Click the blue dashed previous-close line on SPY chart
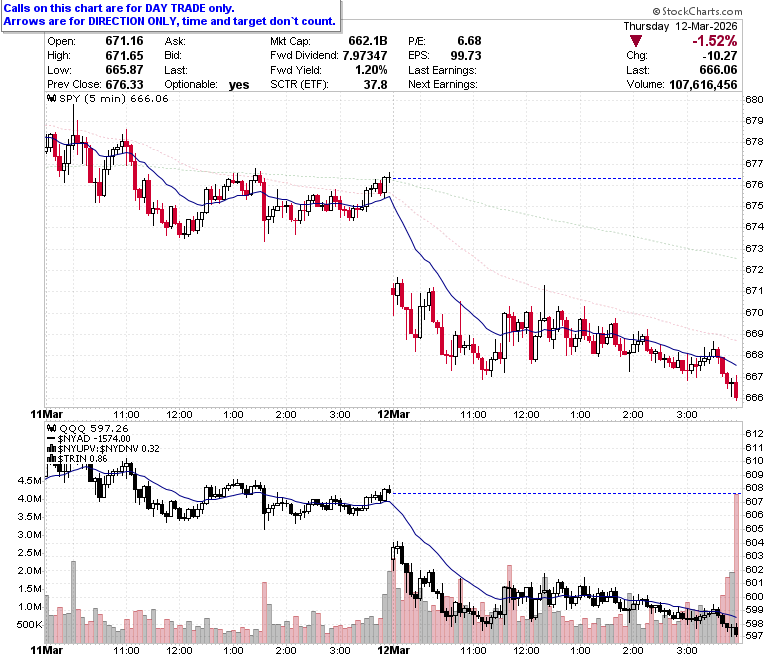Viewport: 780px width, 659px height. pos(567,178)
